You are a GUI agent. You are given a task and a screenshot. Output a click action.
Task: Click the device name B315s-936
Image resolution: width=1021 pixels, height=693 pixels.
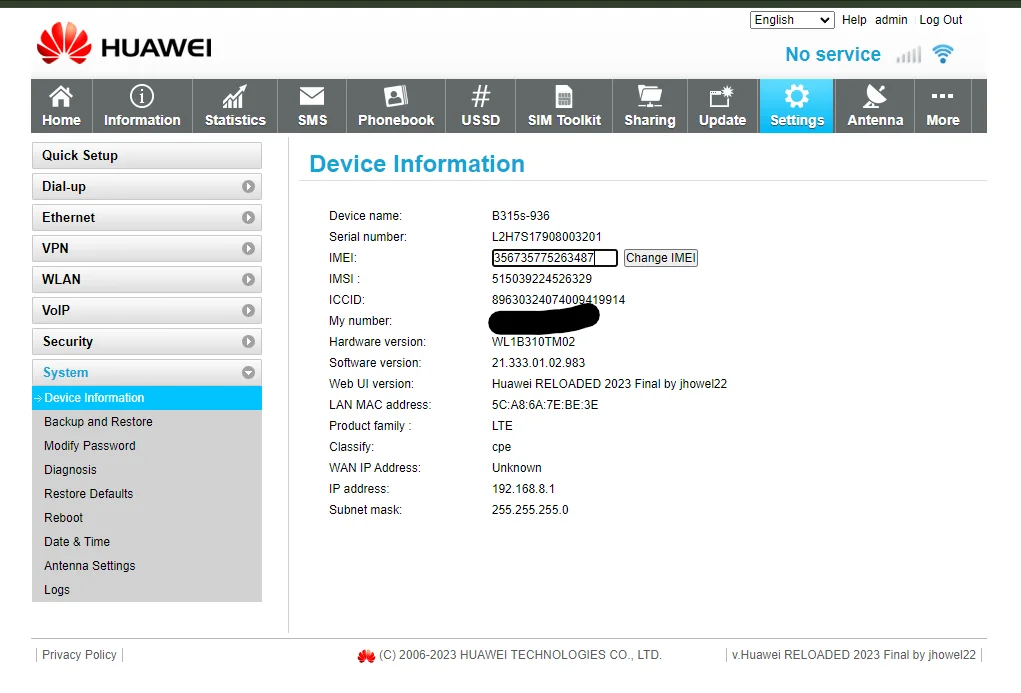coord(520,216)
